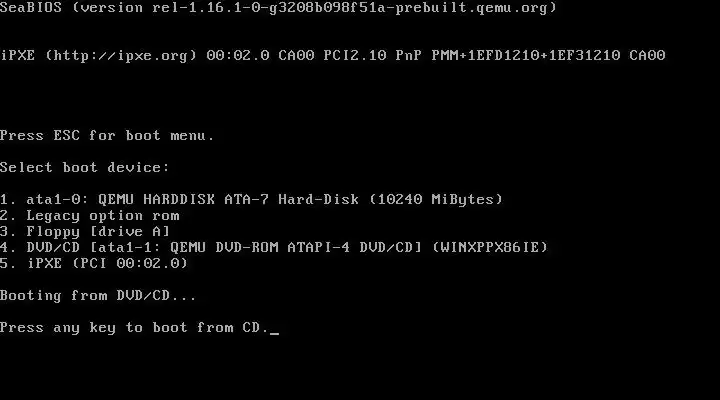Click the 'PCI2.10 PnP' text on iPXE line
The image size is (720, 400).
point(372,56)
